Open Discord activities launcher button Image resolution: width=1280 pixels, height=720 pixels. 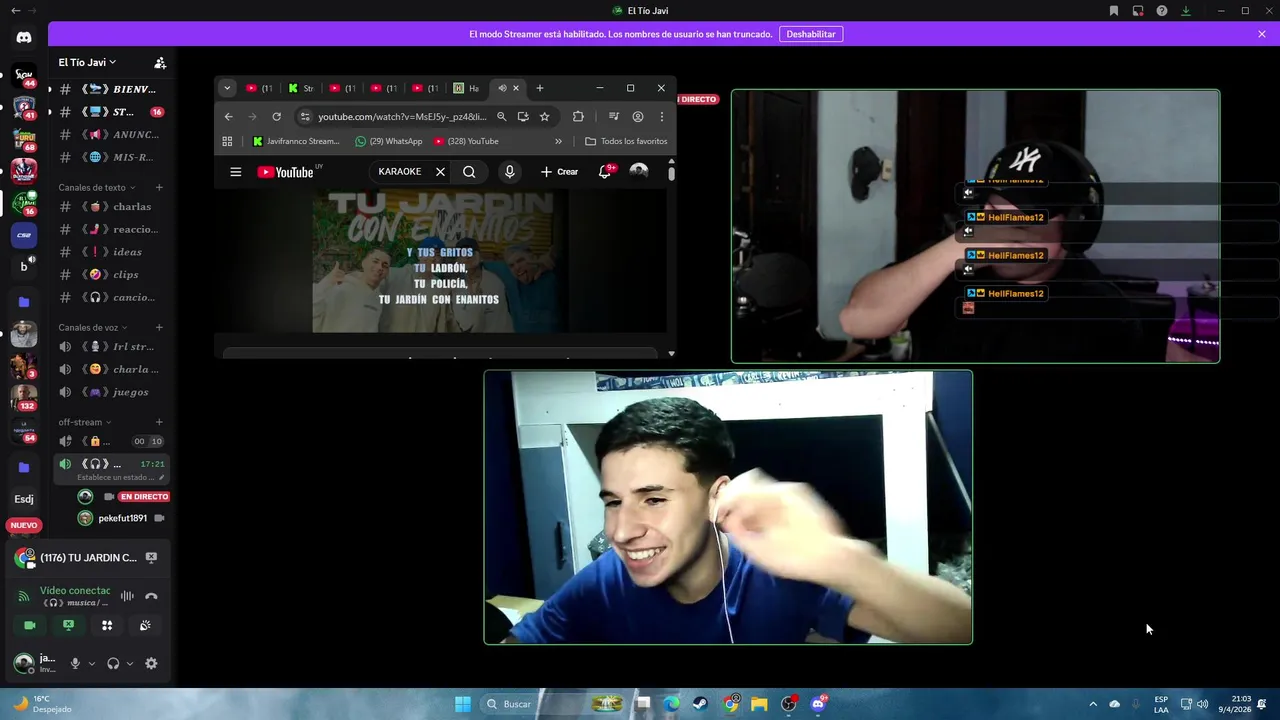[107, 625]
